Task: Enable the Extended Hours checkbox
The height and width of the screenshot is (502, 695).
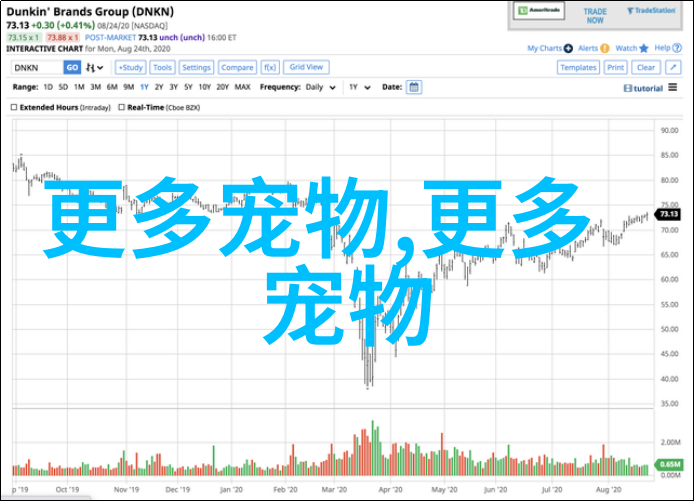Action: (14, 107)
